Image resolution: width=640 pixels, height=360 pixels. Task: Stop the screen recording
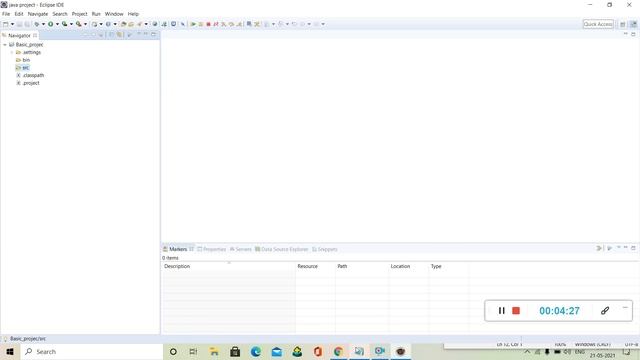click(x=516, y=311)
